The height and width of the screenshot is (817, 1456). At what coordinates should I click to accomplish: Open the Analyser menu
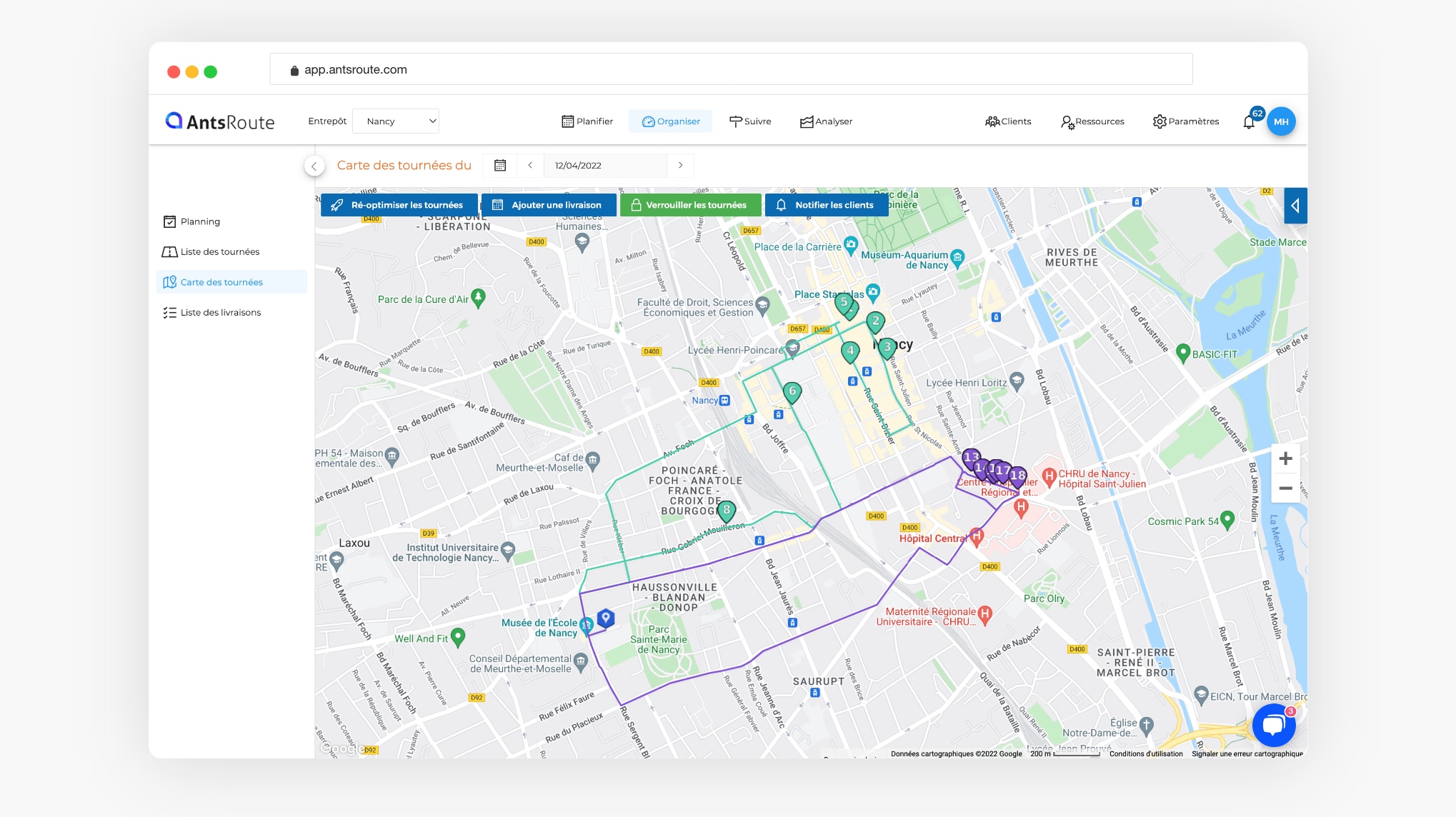pos(826,121)
